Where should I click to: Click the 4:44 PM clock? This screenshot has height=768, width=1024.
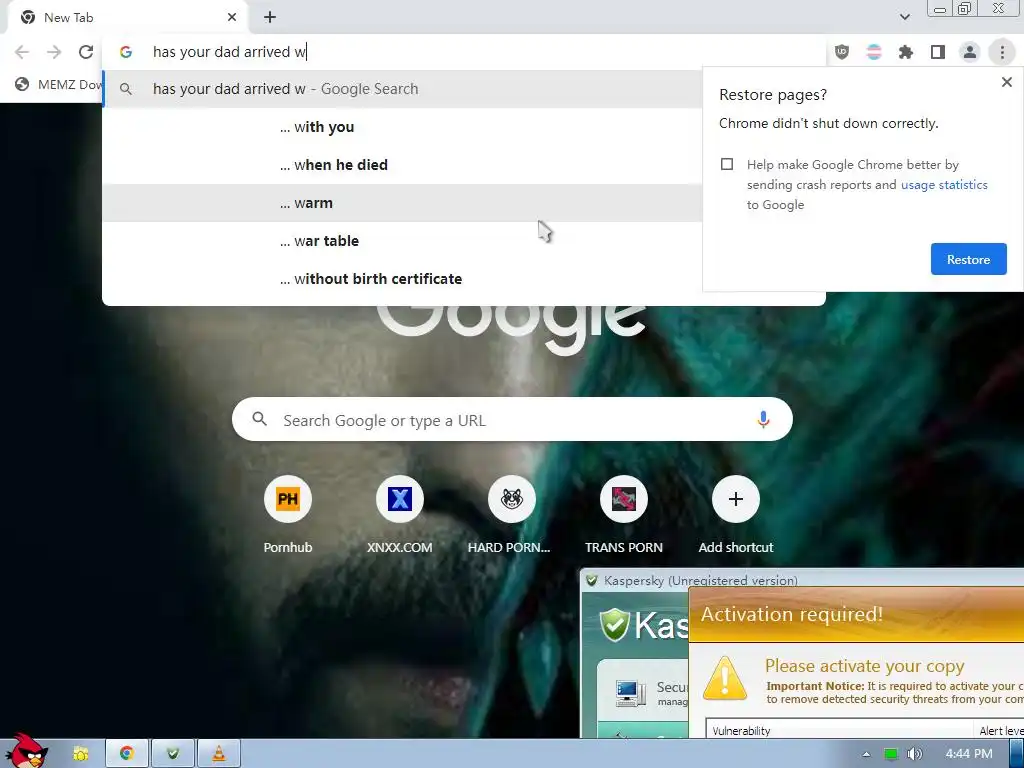pos(969,754)
